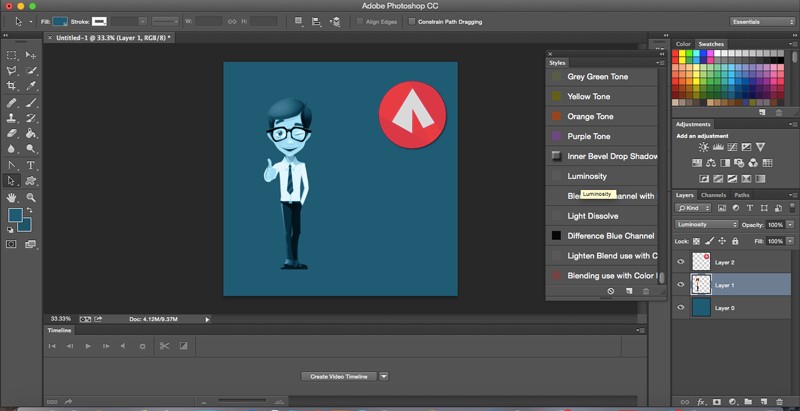Click the fx layer style icon
The width and height of the screenshot is (800, 411).
click(701, 402)
